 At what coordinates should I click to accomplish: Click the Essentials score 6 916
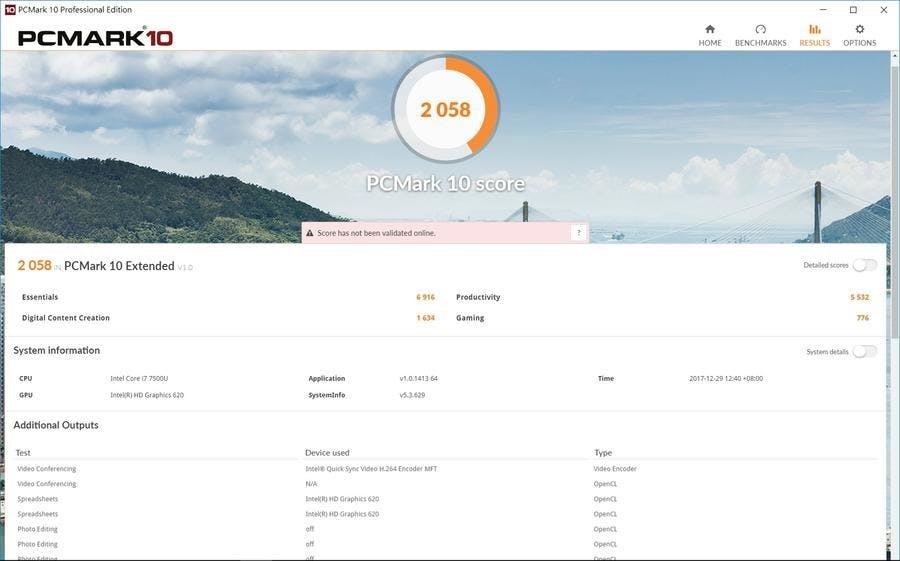click(425, 297)
